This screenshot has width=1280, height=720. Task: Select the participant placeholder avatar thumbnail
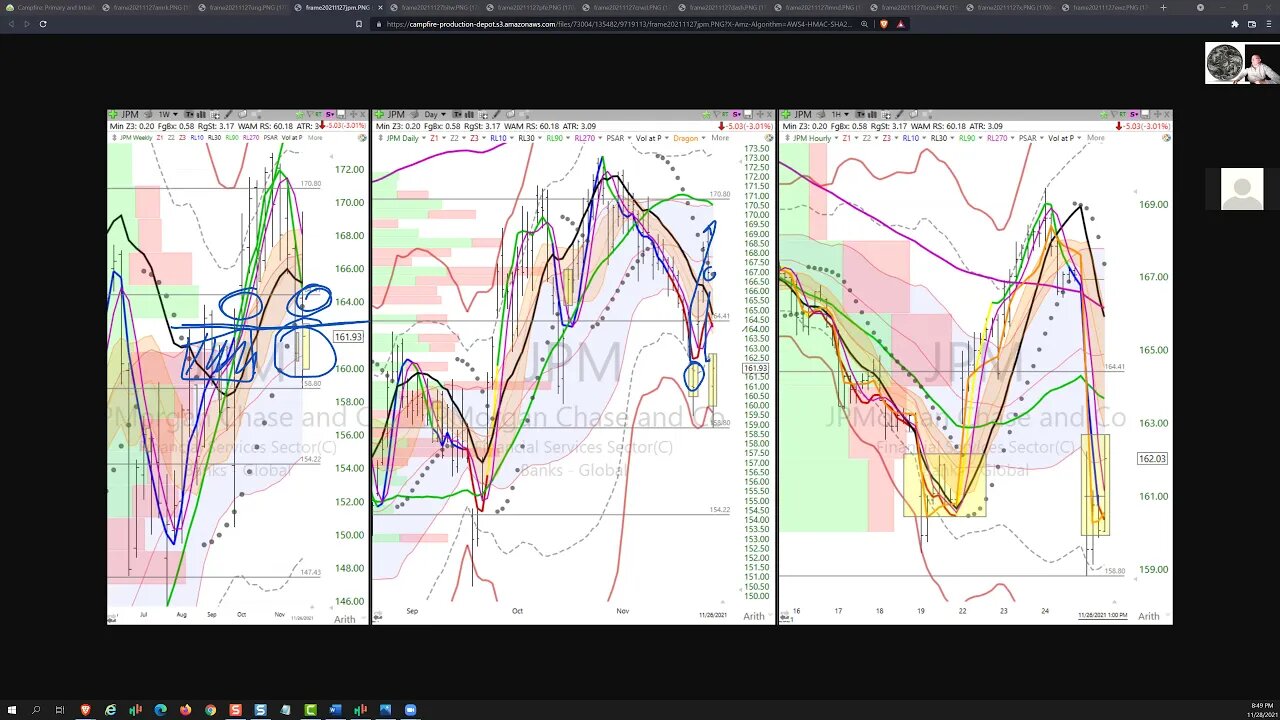[x=1242, y=190]
